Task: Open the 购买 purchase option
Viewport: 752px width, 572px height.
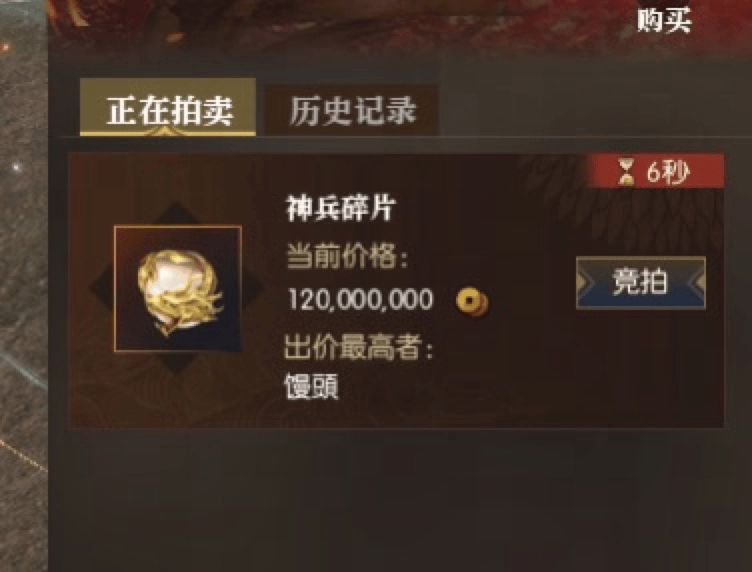Action: 664,21
